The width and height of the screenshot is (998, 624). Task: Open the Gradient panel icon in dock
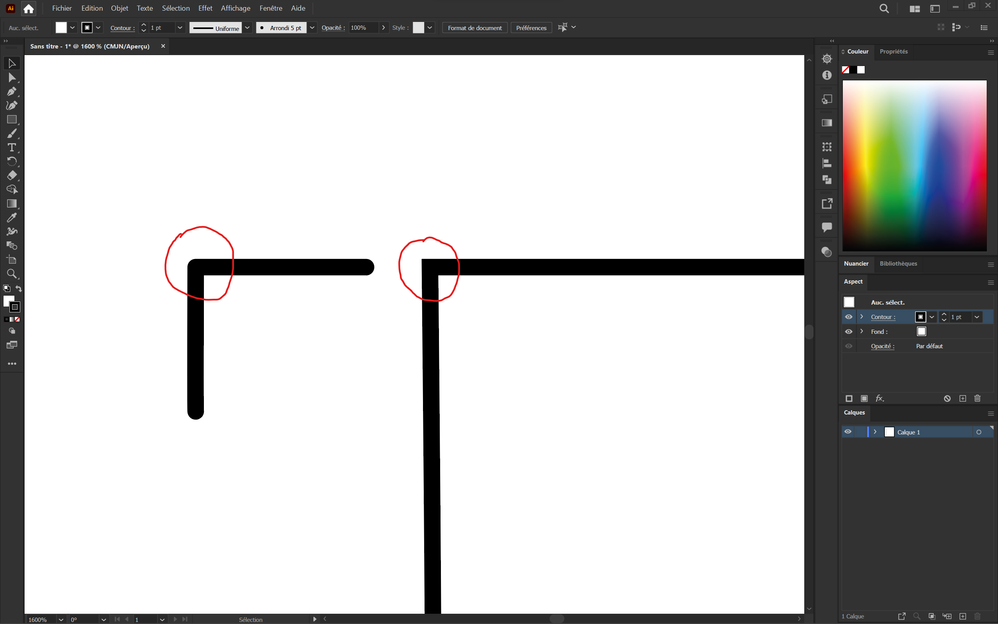pyautogui.click(x=827, y=123)
